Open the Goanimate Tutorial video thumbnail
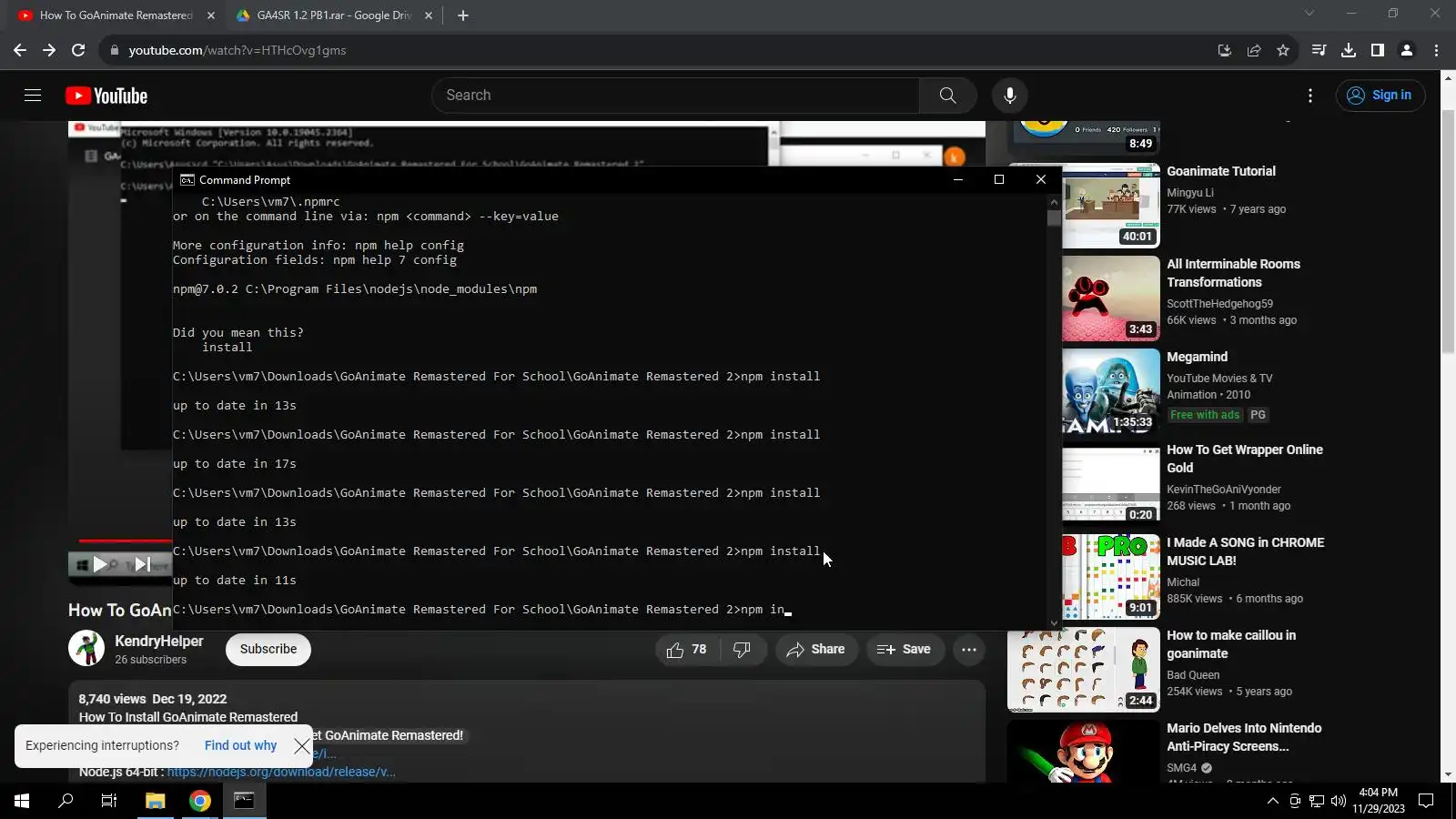1456x819 pixels. pos(1110,206)
